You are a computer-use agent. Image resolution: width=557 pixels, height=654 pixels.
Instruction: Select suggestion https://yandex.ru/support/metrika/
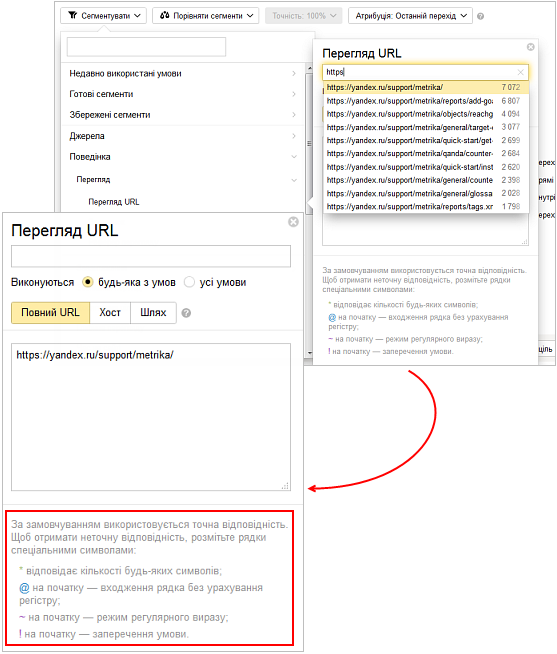click(426, 87)
